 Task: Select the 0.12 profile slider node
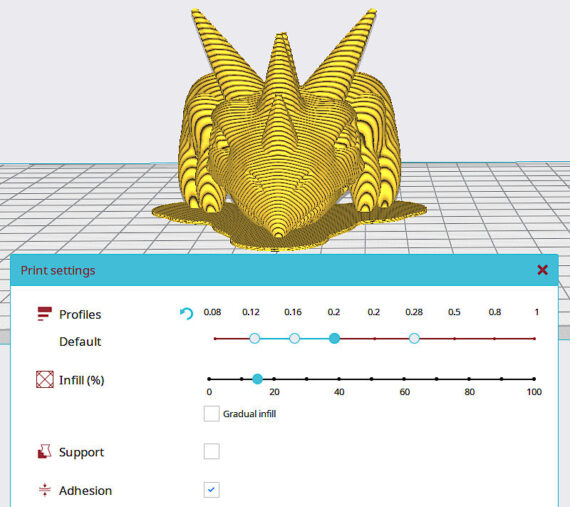pos(255,338)
